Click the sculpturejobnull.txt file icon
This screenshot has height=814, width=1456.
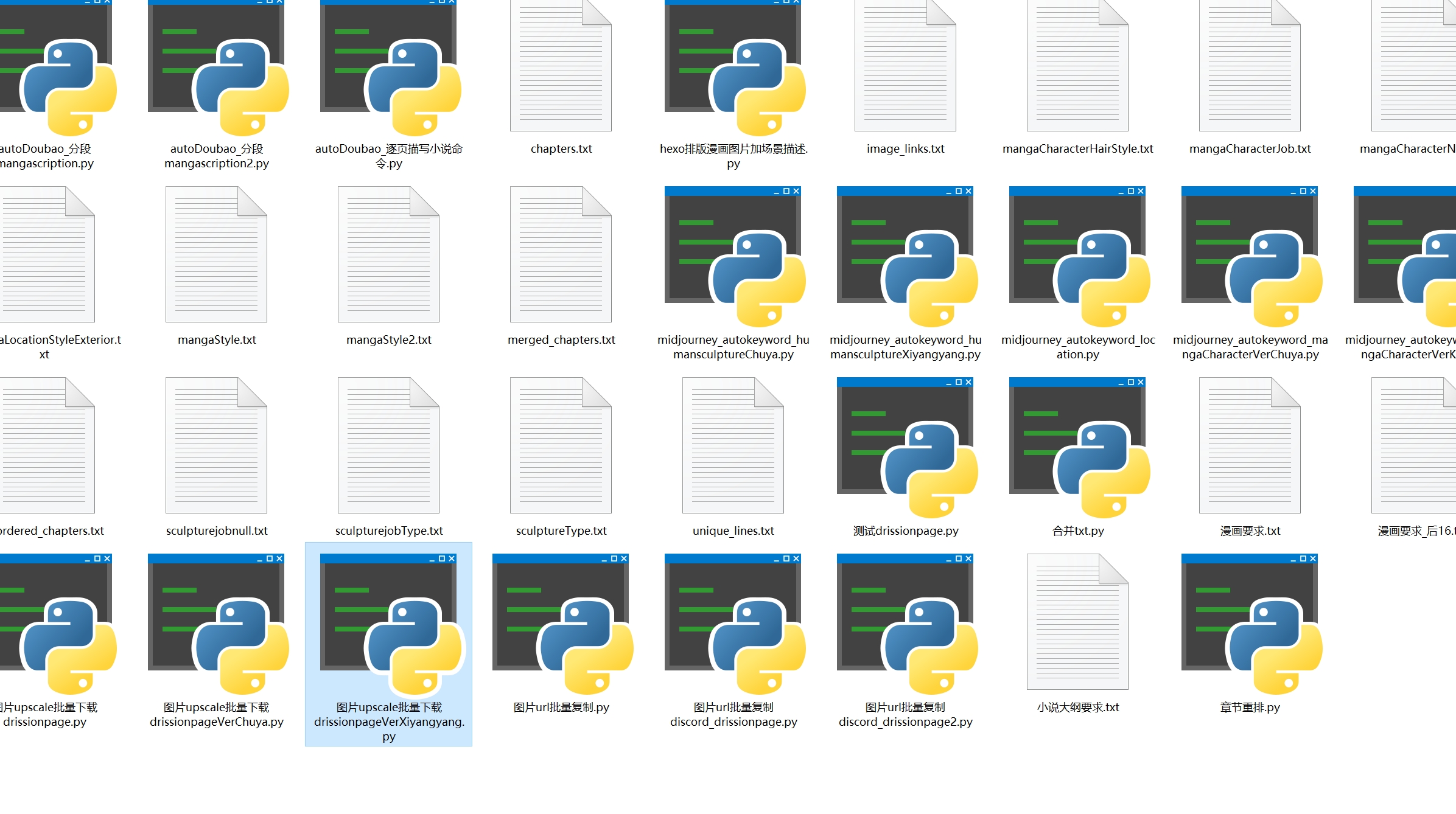(x=216, y=445)
